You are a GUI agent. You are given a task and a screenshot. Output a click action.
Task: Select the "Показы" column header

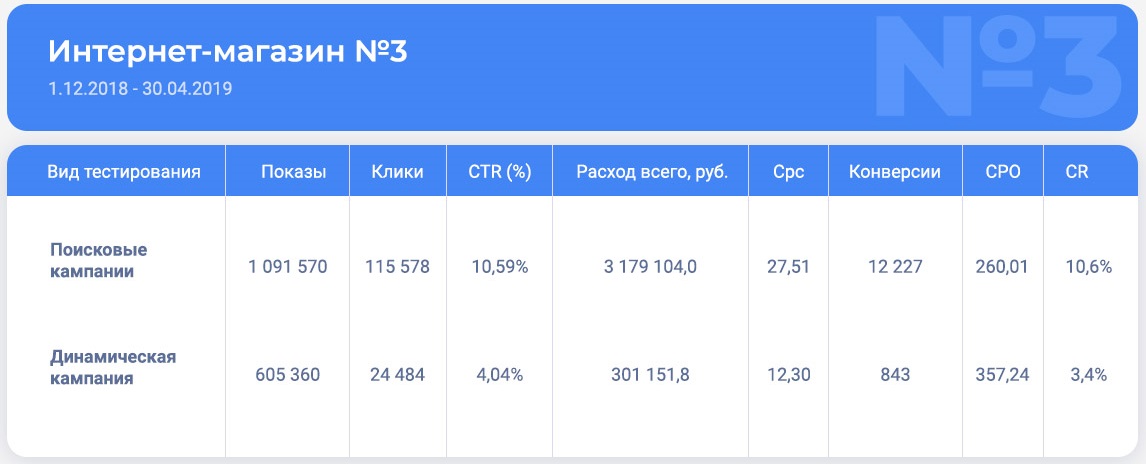(x=293, y=171)
